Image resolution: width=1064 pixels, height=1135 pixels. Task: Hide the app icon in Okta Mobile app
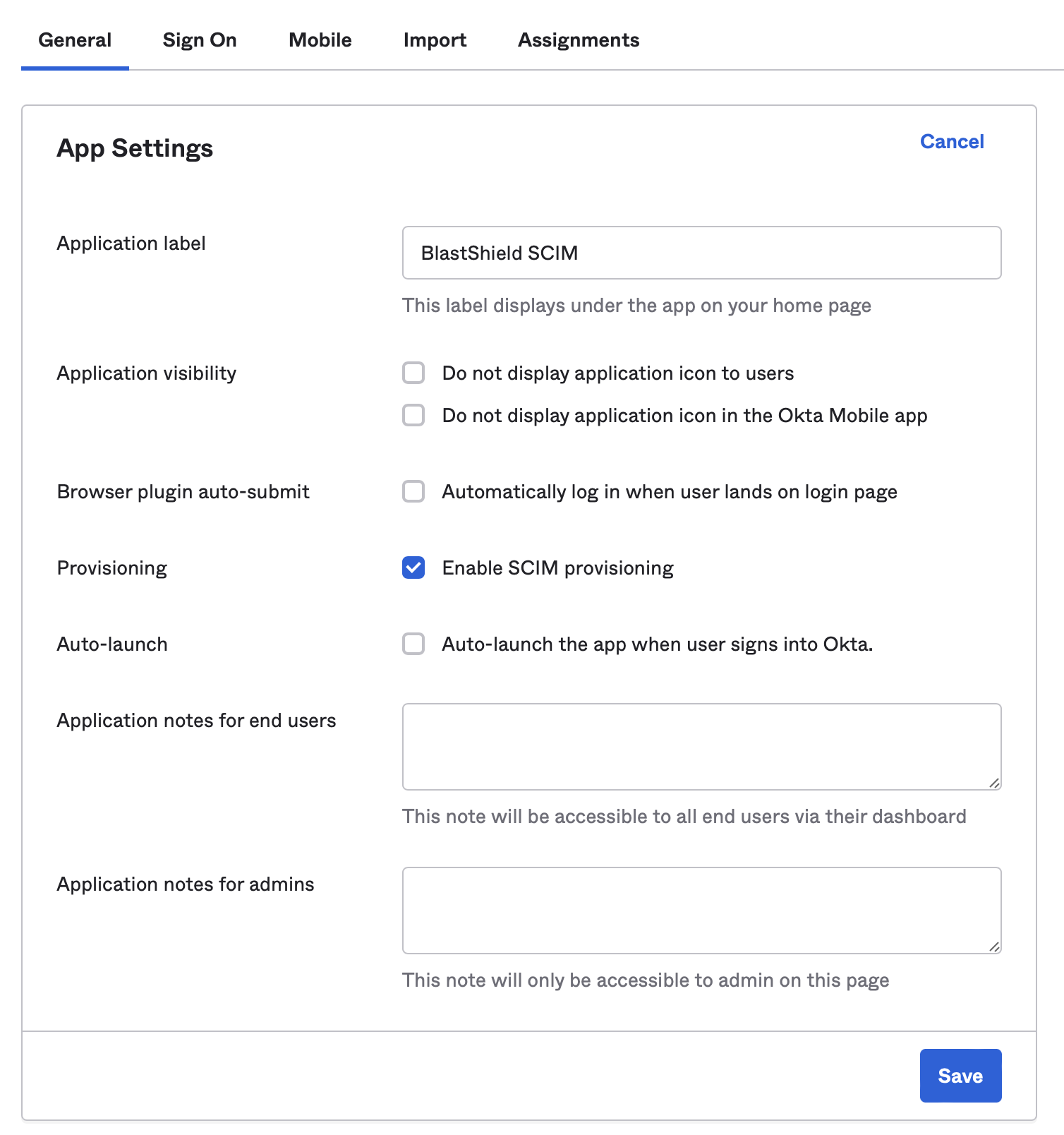coord(413,415)
